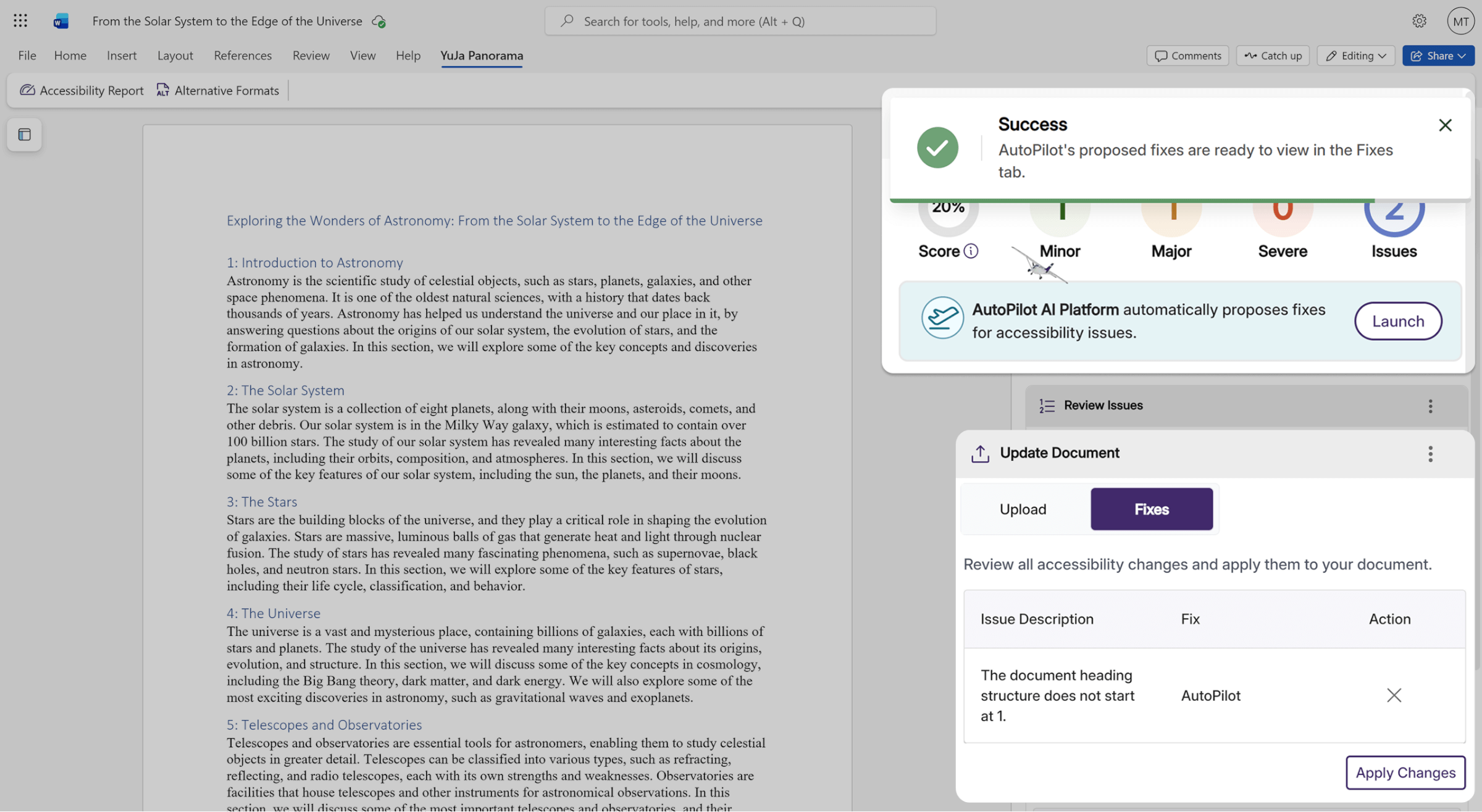This screenshot has height=812, width=1482.
Task: Expand the Review Issues section
Action: click(x=1103, y=405)
